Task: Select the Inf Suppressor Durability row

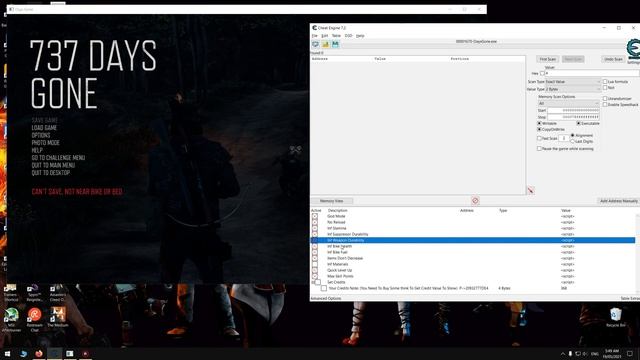Action: (473, 234)
